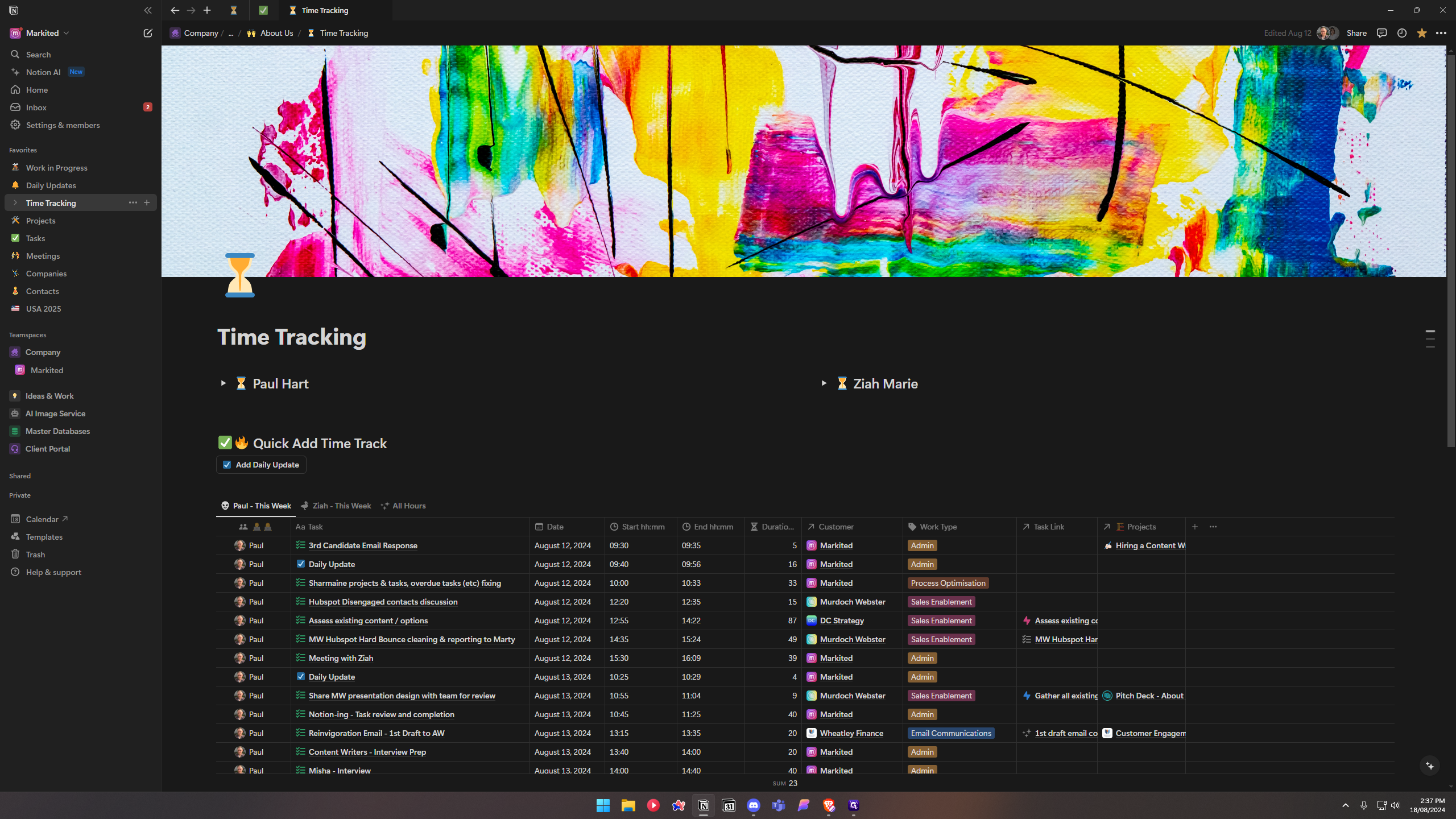Open Notion from the Windows taskbar
Screen dimensions: 1456x819
(x=704, y=805)
